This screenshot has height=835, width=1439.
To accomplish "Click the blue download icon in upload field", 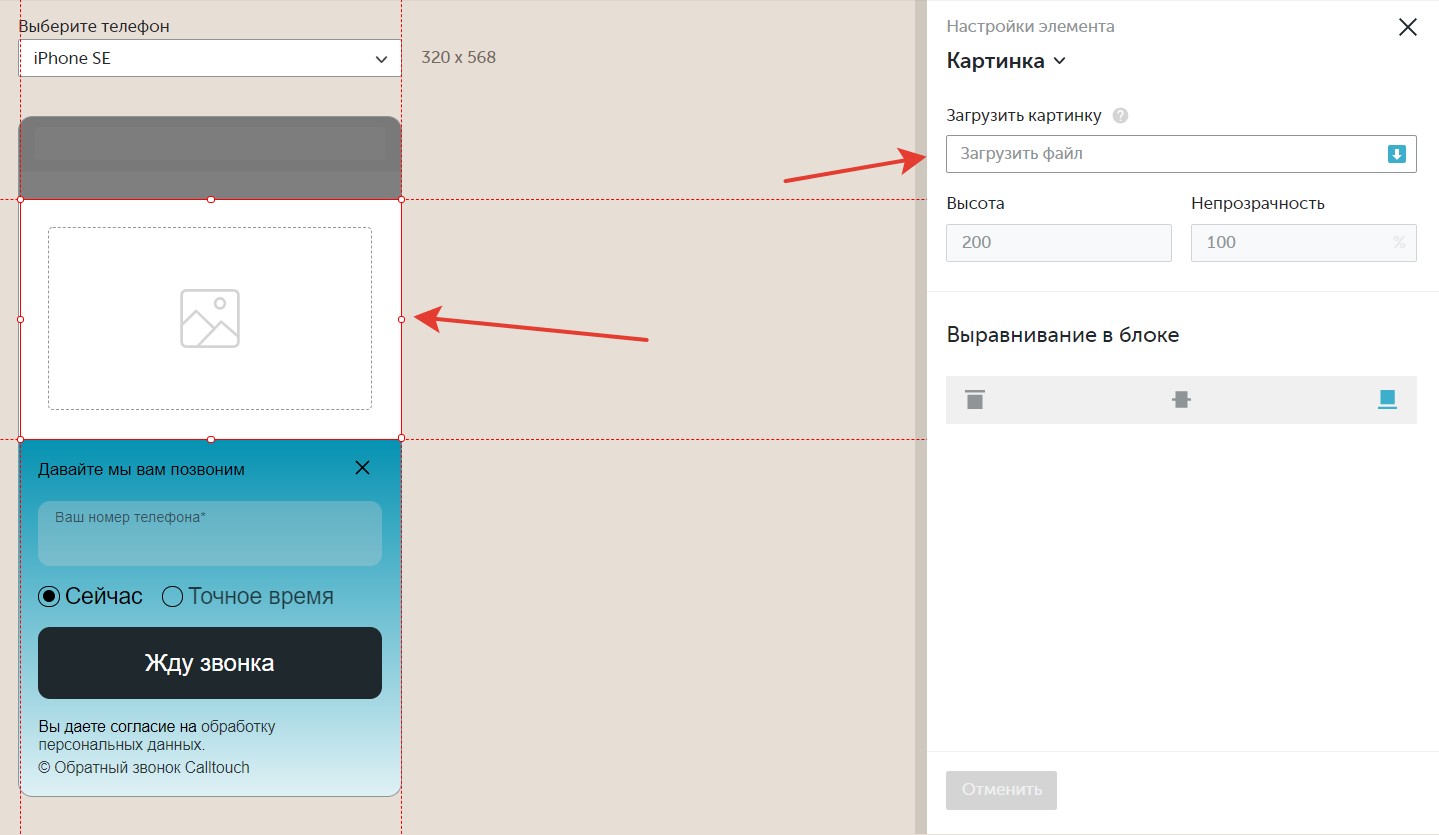I will pyautogui.click(x=1397, y=154).
